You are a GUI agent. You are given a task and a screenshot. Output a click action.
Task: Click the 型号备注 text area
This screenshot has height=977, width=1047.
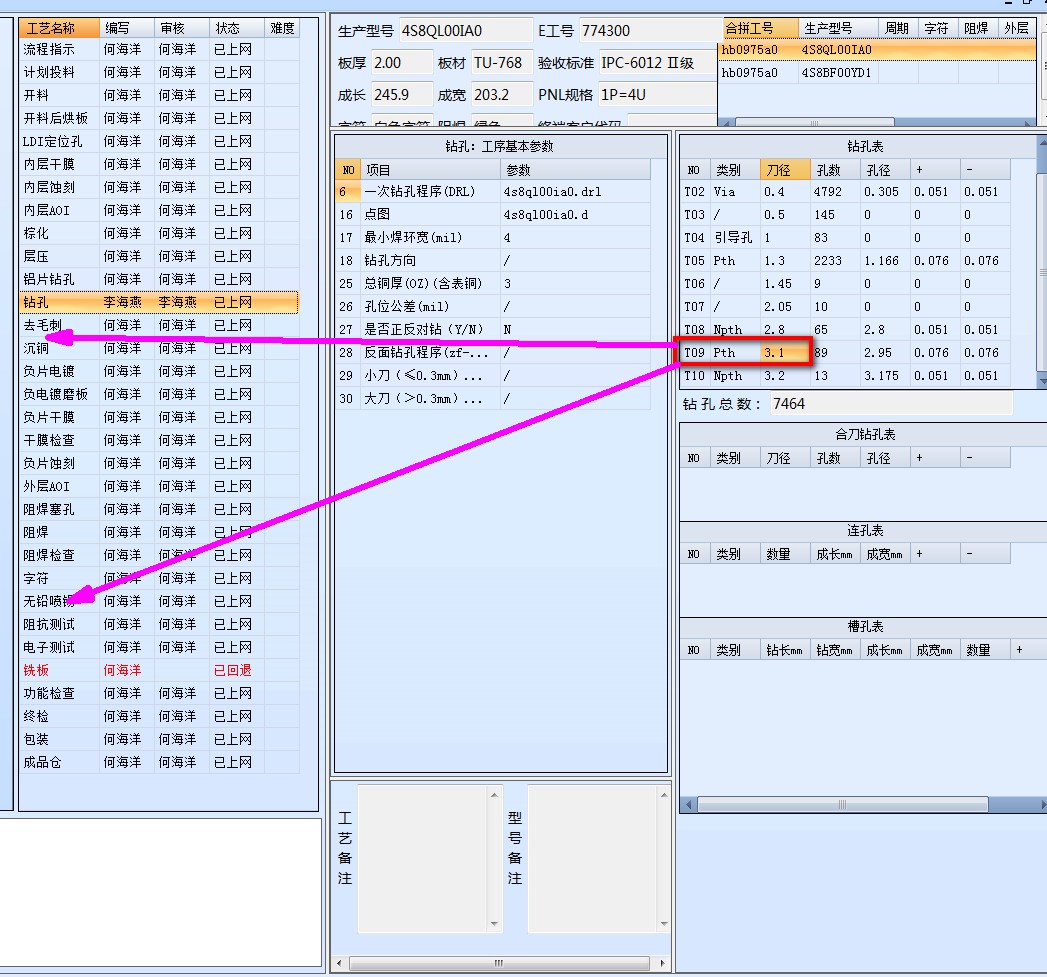(x=593, y=858)
